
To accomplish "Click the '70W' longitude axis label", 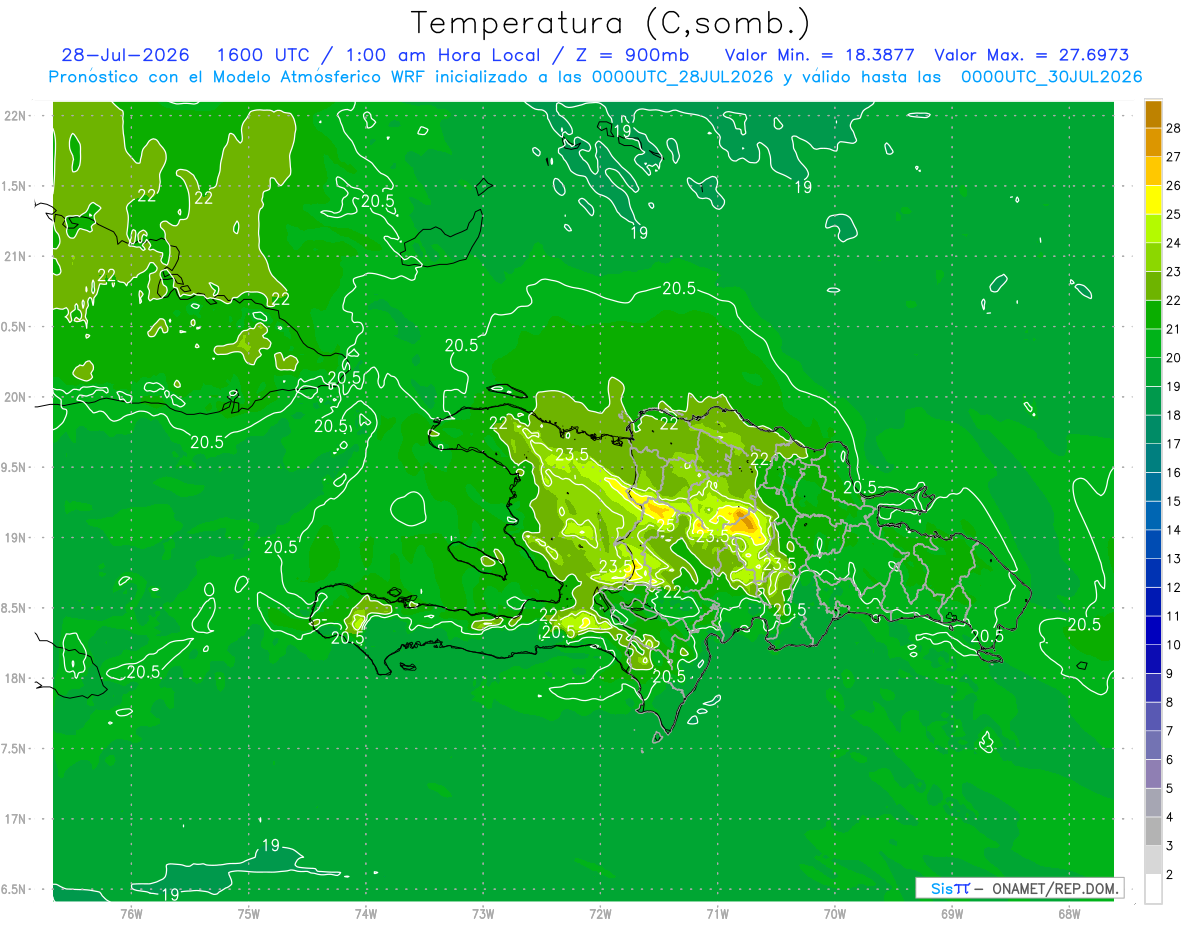I will [x=835, y=913].
